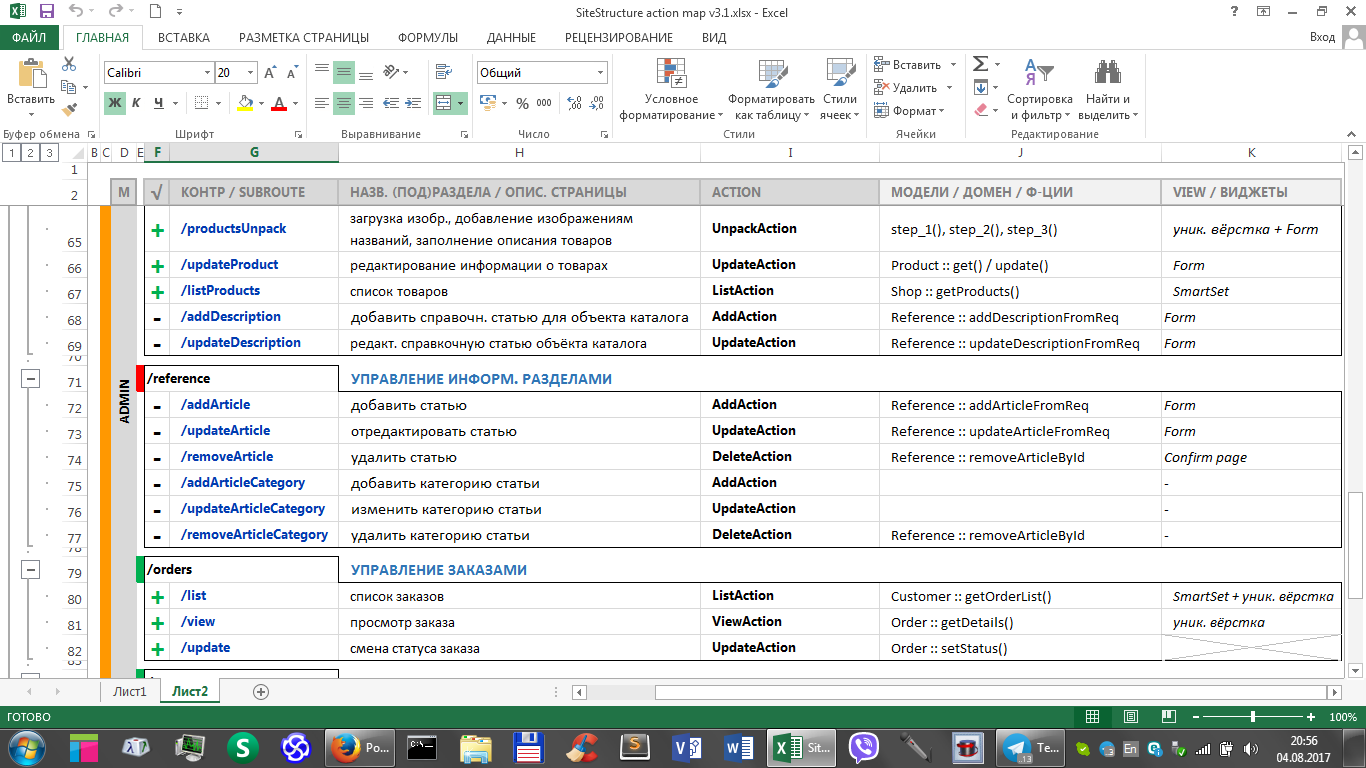Click the Format Painter brush icon
Screen dimensions: 1366x768
click(69, 110)
